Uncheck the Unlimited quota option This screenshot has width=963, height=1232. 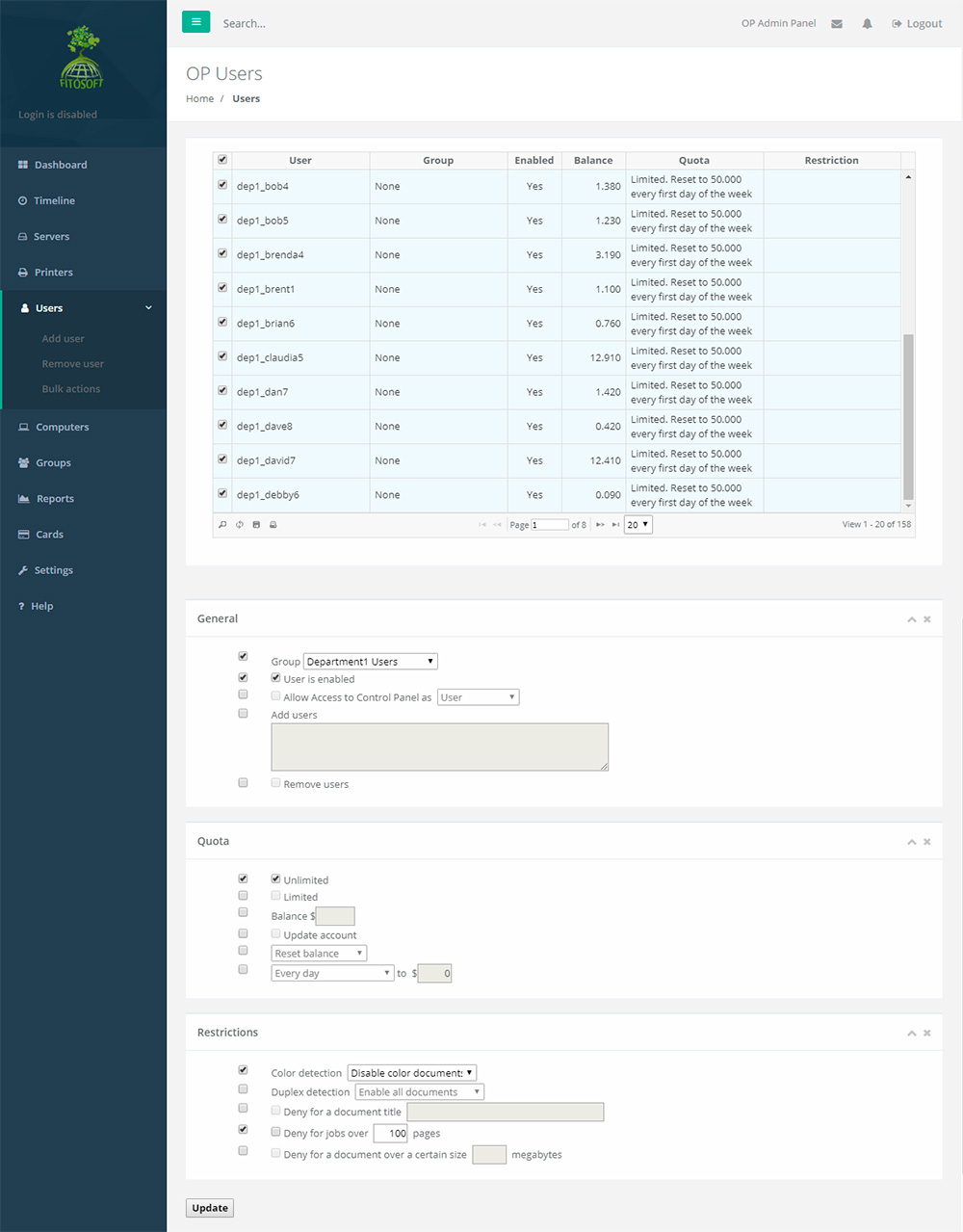click(x=275, y=878)
